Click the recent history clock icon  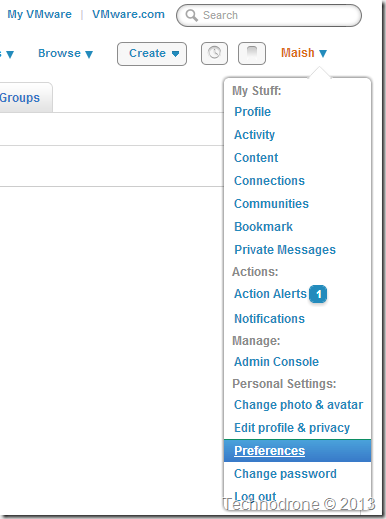point(214,53)
